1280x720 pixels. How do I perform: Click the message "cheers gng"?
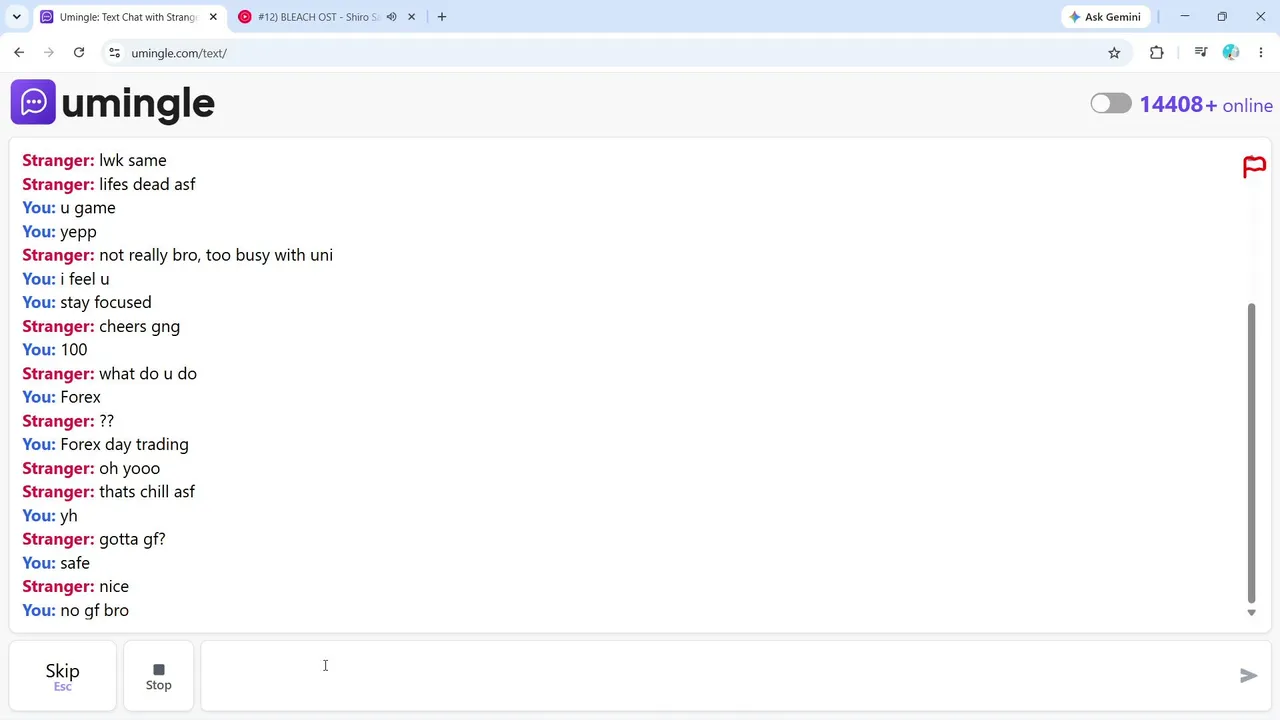point(139,326)
